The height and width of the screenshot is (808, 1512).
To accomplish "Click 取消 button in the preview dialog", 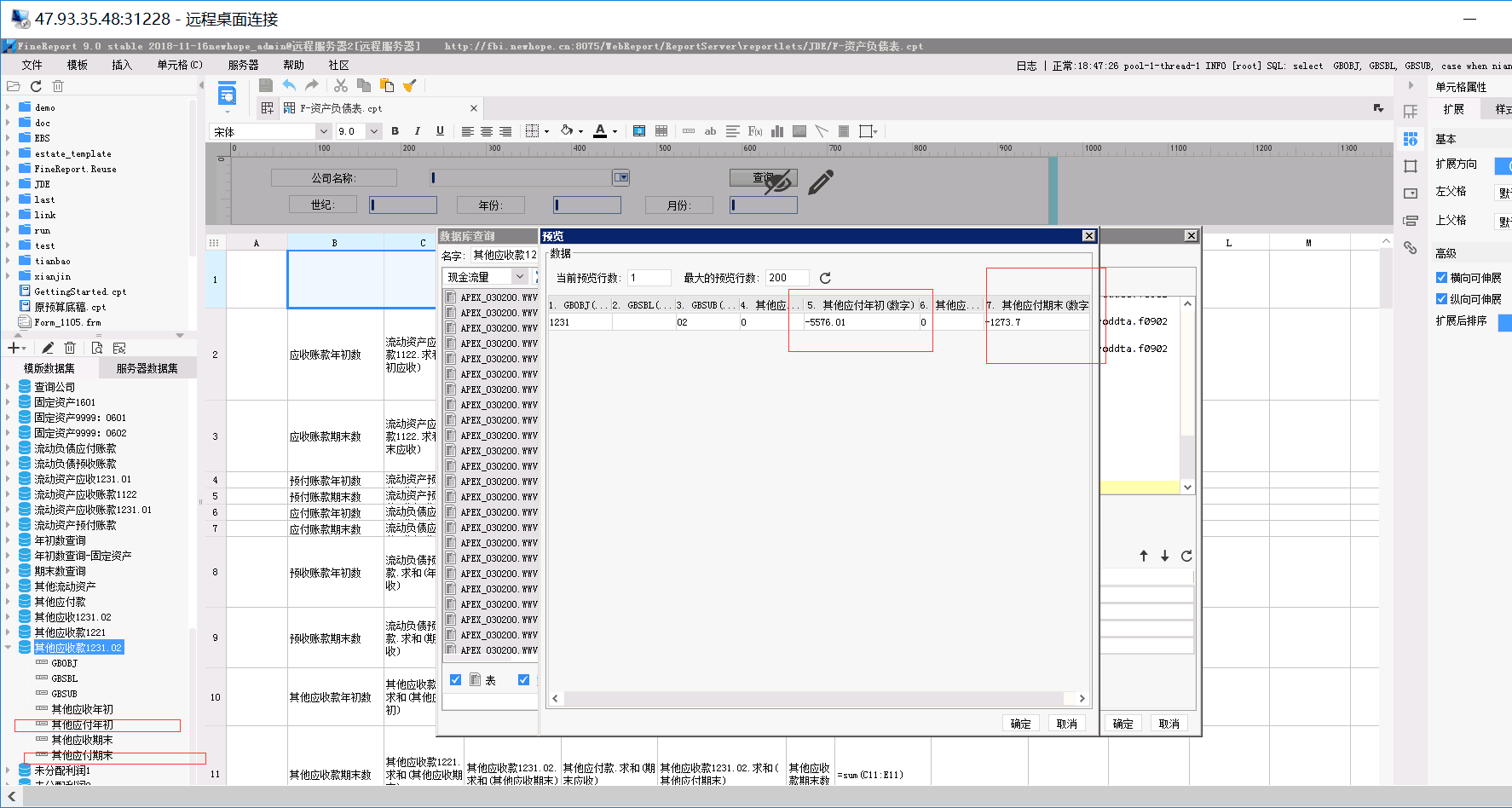I will [1066, 724].
